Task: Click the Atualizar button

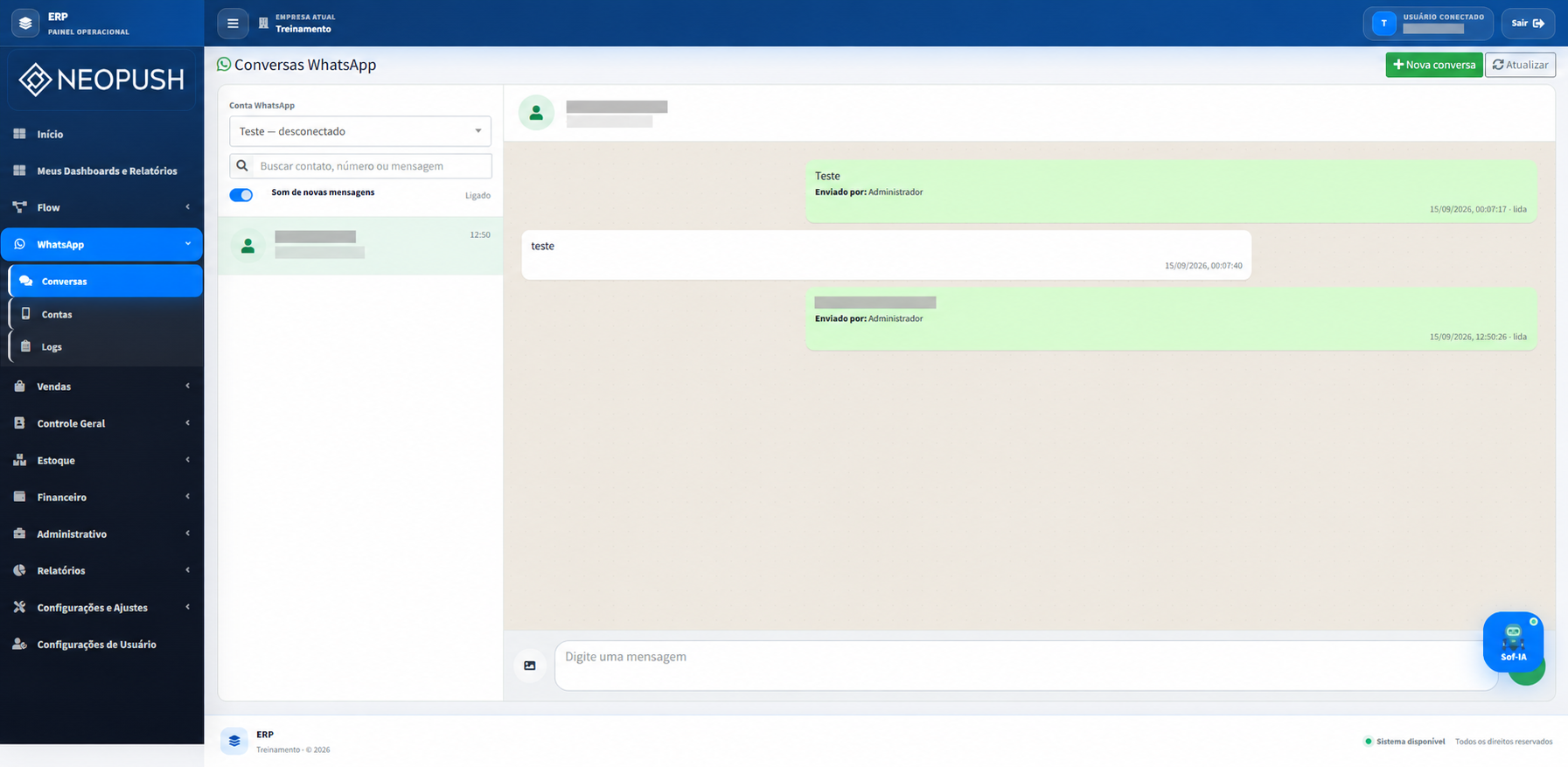Action: [x=1520, y=65]
